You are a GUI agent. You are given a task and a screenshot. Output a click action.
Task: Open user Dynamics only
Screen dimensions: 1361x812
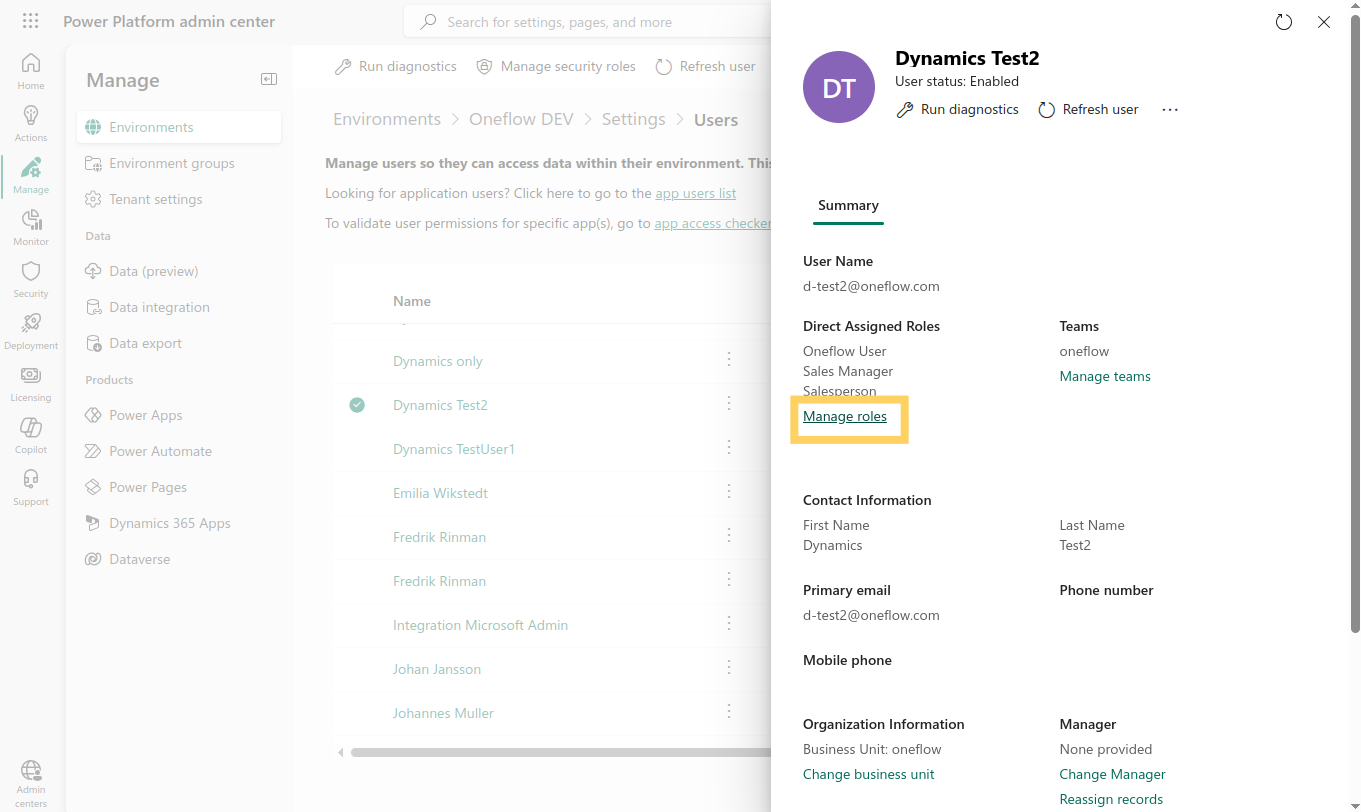pyautogui.click(x=437, y=361)
